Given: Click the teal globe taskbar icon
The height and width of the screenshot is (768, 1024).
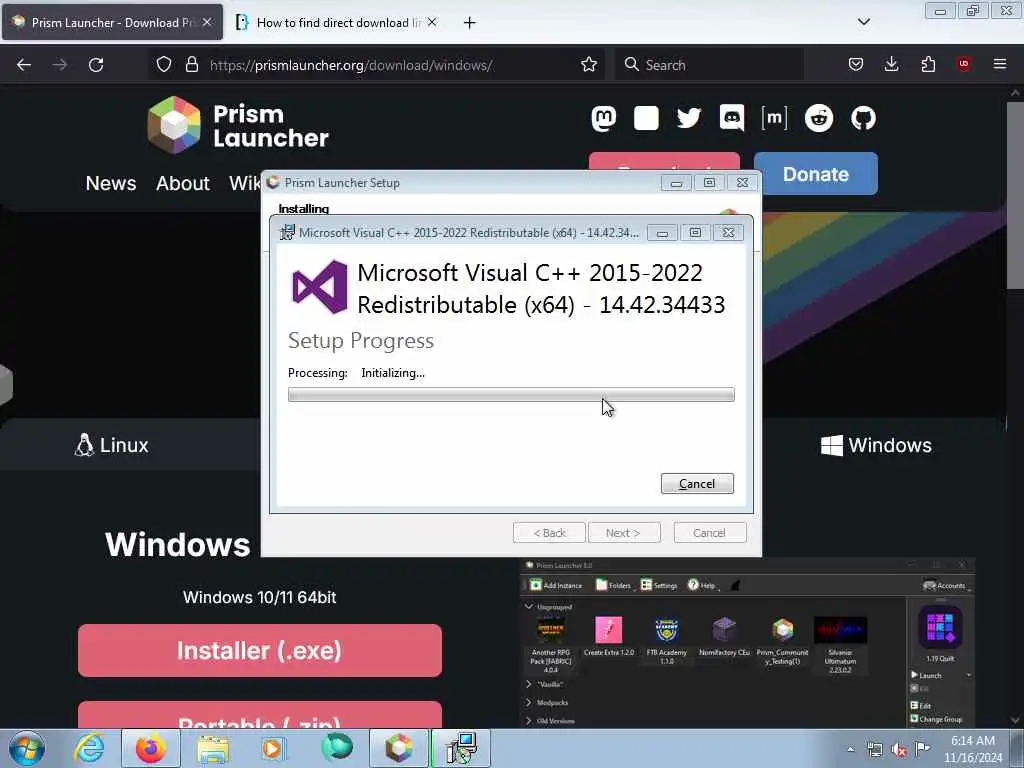Looking at the screenshot, I should pos(336,747).
